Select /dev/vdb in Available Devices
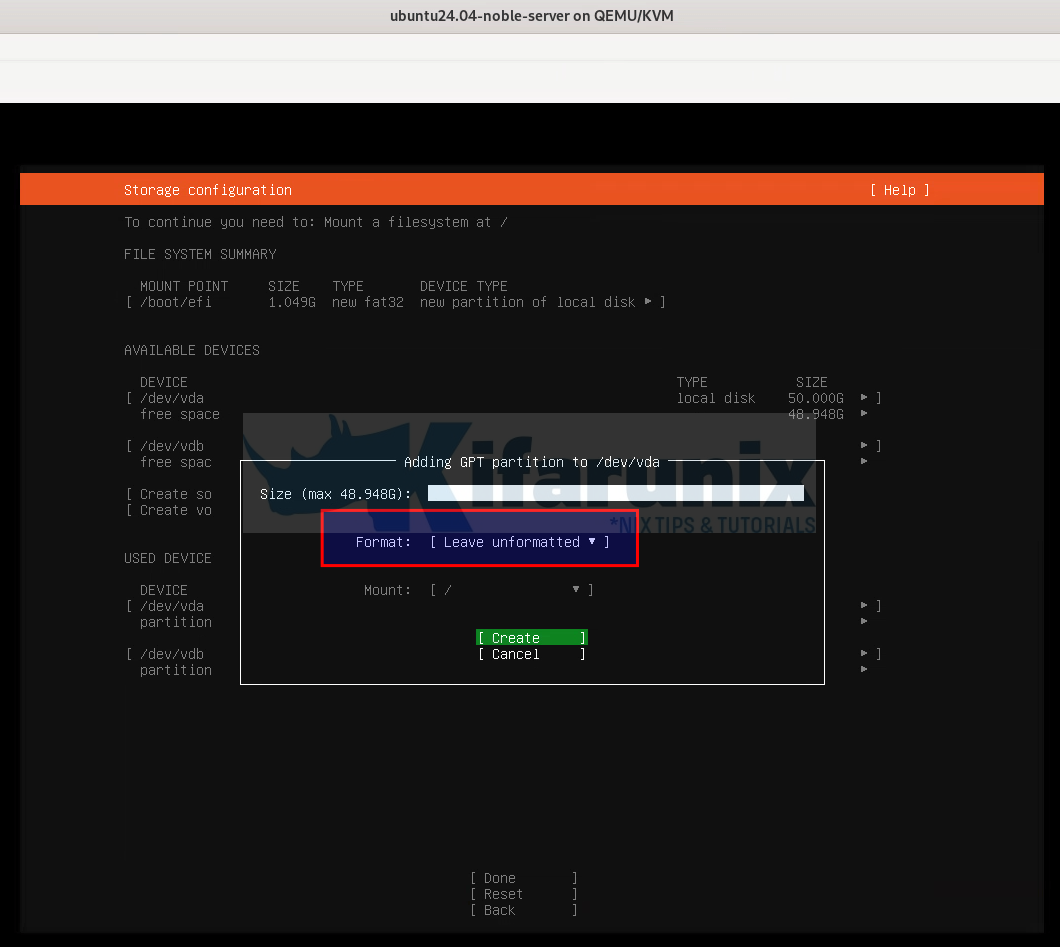 [x=172, y=446]
